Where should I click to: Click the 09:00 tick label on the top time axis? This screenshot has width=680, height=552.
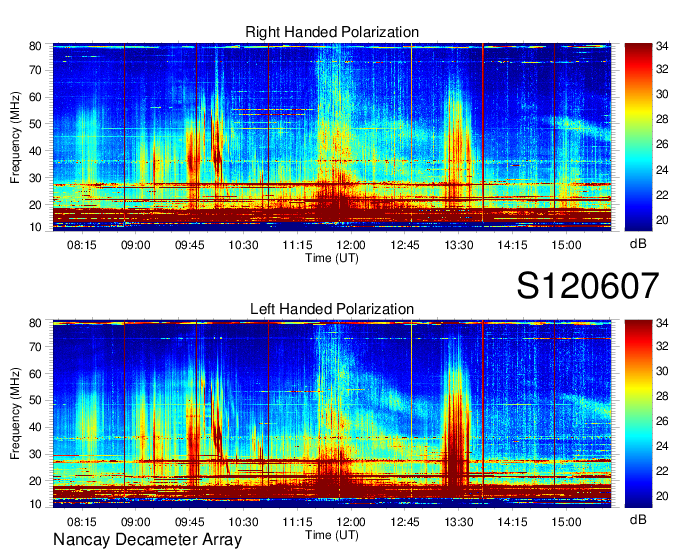136,245
